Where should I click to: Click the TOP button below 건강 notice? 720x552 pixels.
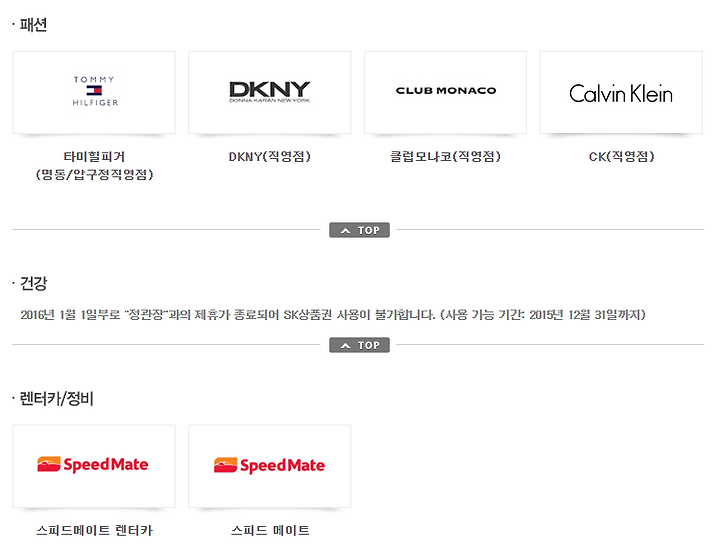point(360,345)
